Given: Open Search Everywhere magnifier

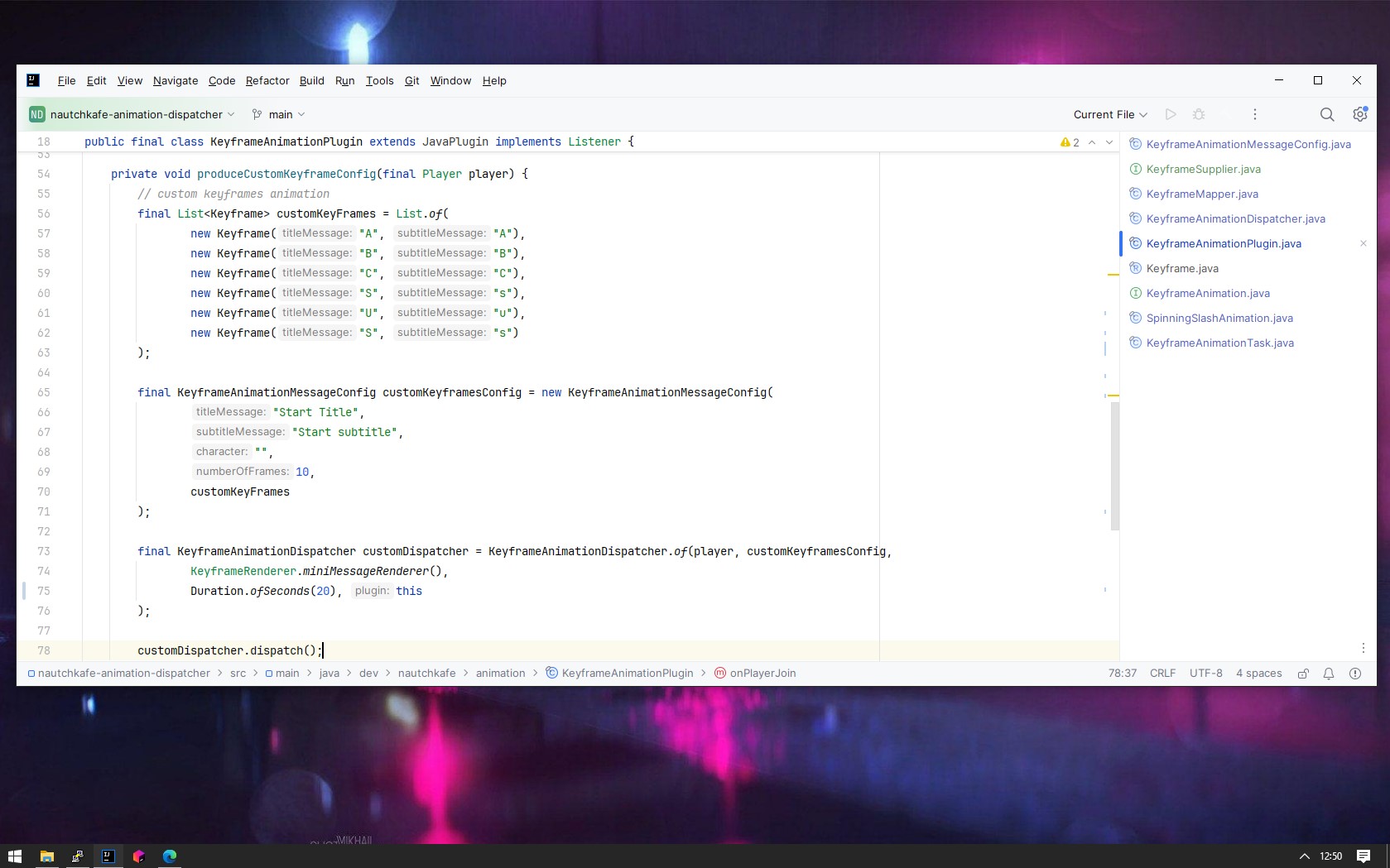Looking at the screenshot, I should 1327,114.
